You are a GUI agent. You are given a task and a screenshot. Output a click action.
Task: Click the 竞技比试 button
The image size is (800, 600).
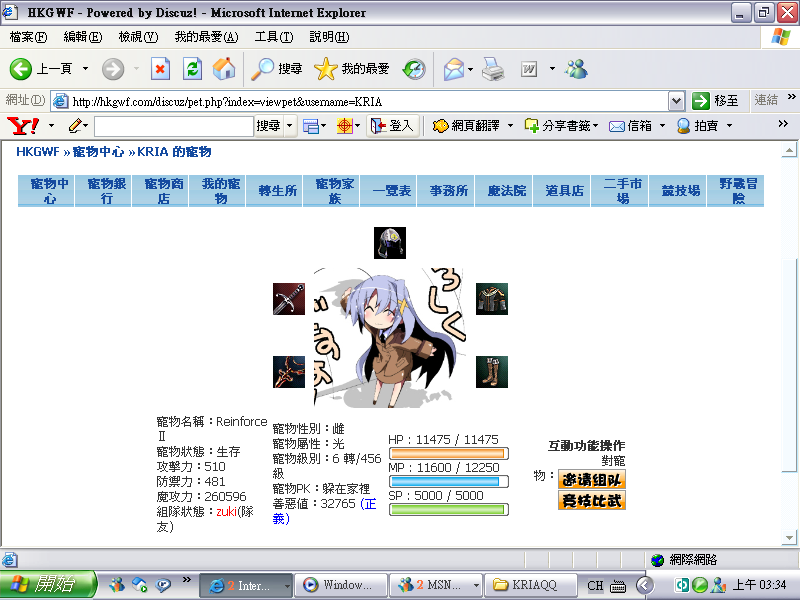(591, 500)
